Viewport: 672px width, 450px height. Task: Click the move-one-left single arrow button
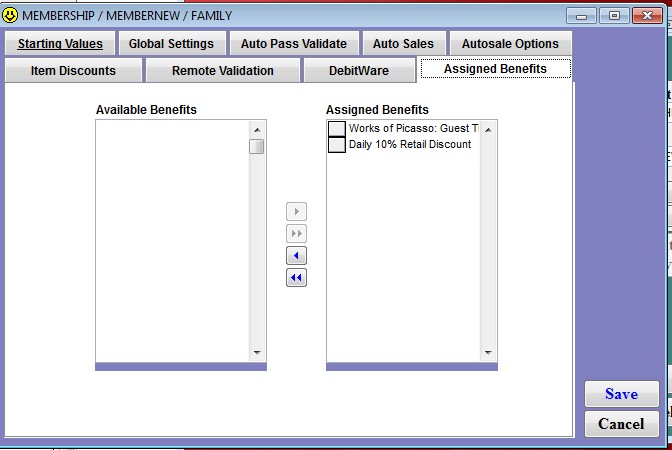click(296, 256)
